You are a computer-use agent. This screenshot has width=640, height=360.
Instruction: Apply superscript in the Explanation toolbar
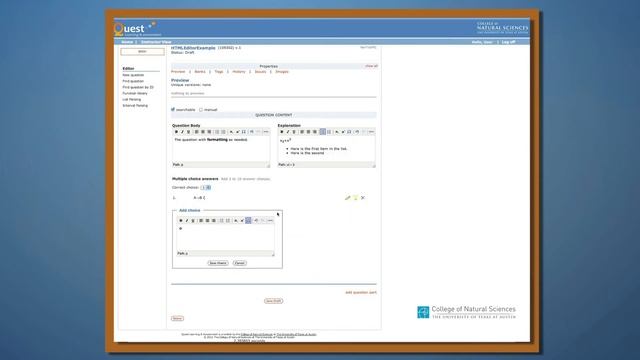[343, 132]
